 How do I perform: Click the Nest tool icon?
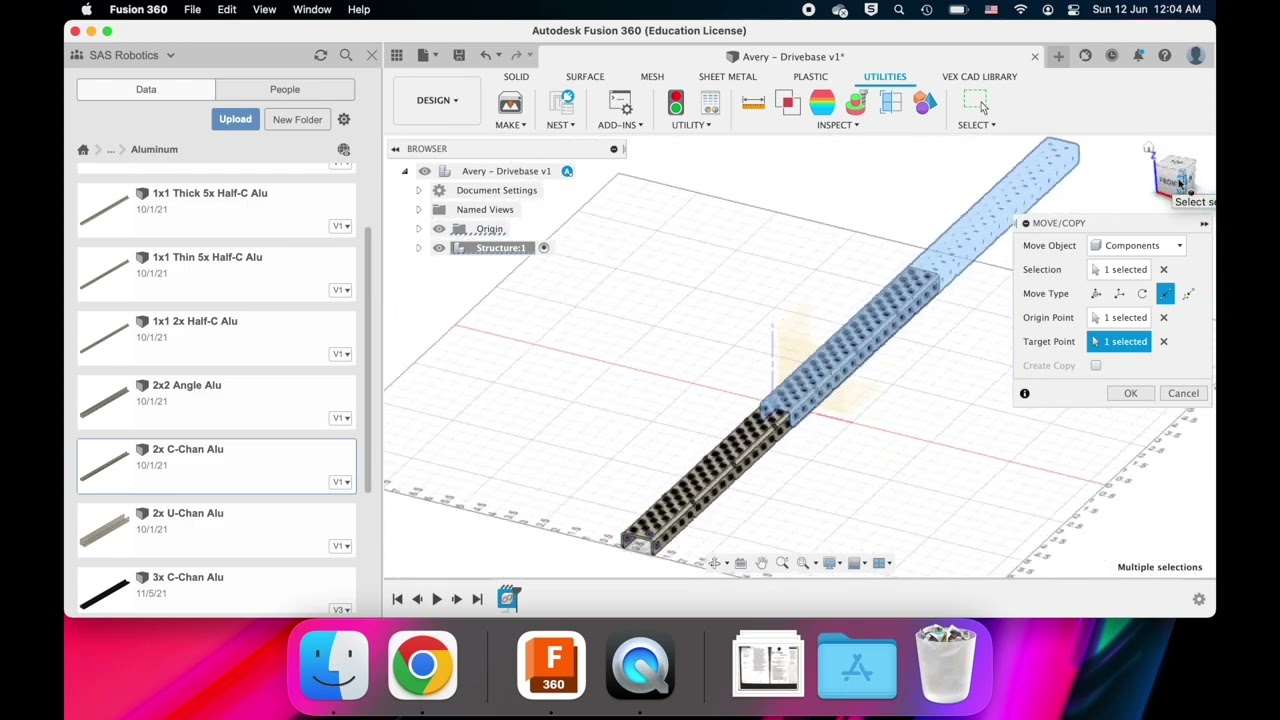click(561, 102)
